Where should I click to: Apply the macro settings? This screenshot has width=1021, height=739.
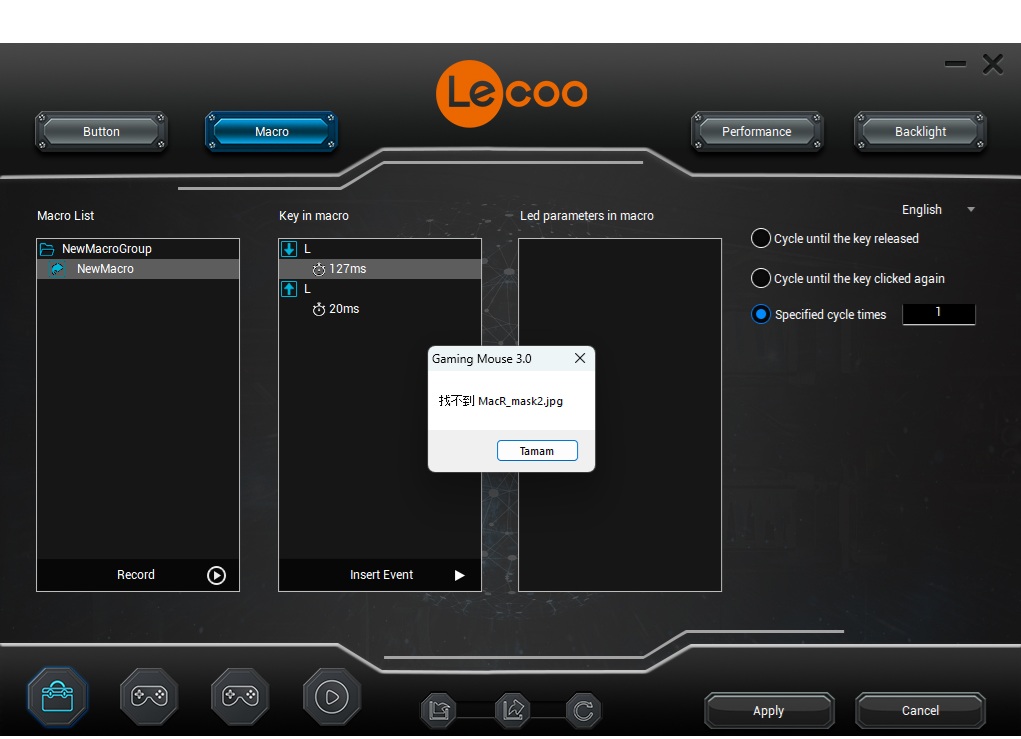click(x=768, y=710)
